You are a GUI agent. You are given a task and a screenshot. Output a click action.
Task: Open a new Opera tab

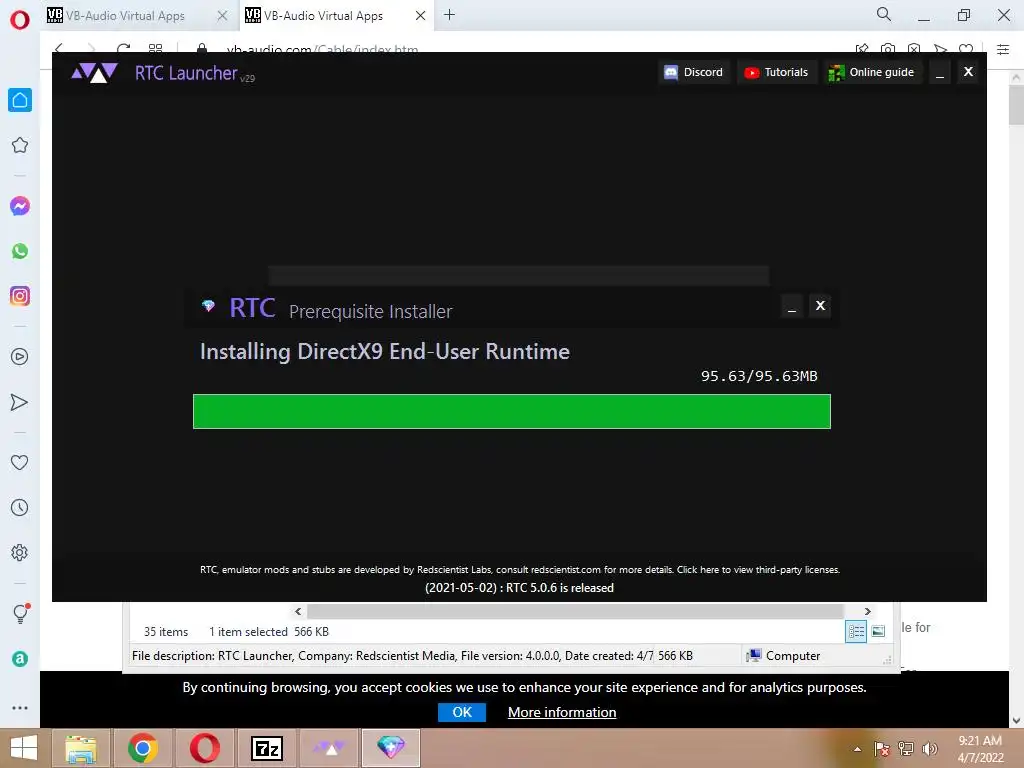click(x=449, y=15)
